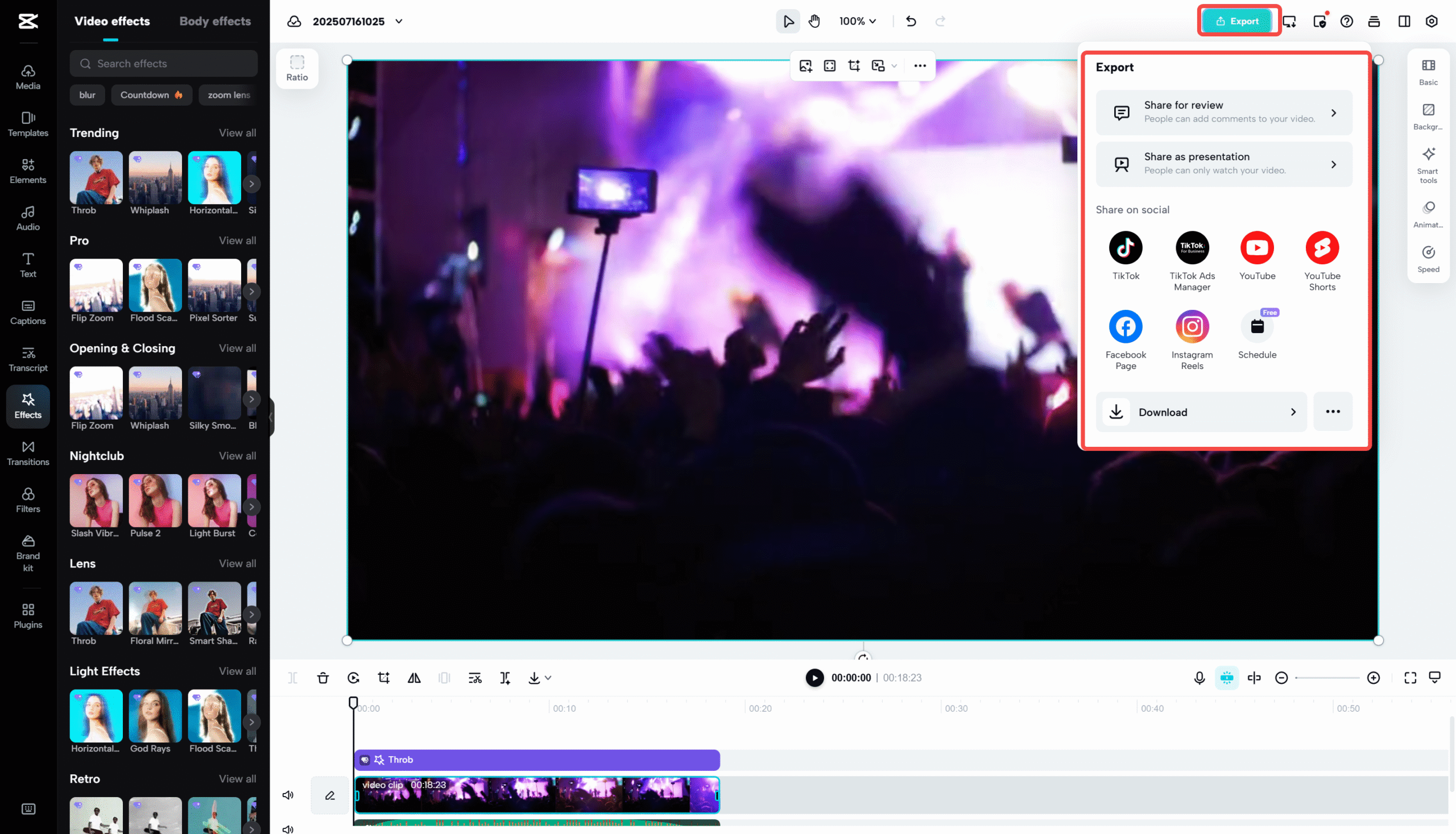1456x834 pixels.
Task: Open canvas more options menu
Action: click(x=920, y=66)
